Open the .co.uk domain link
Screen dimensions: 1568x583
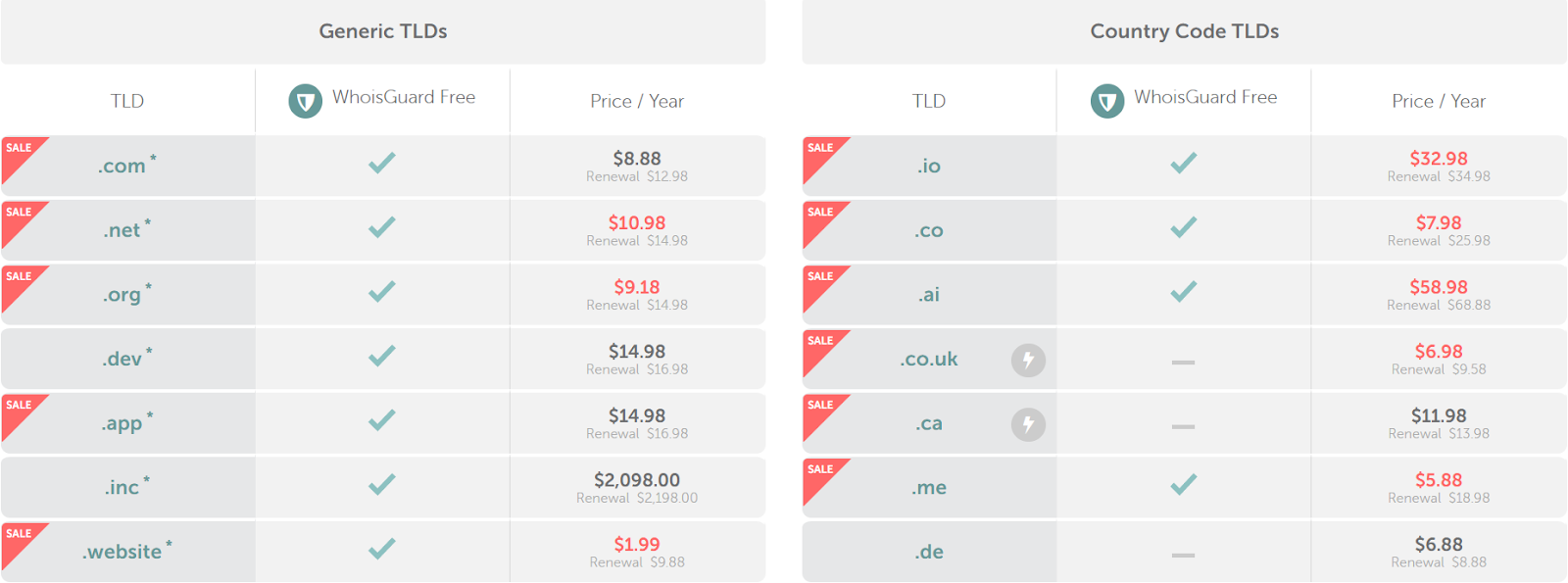tap(929, 360)
